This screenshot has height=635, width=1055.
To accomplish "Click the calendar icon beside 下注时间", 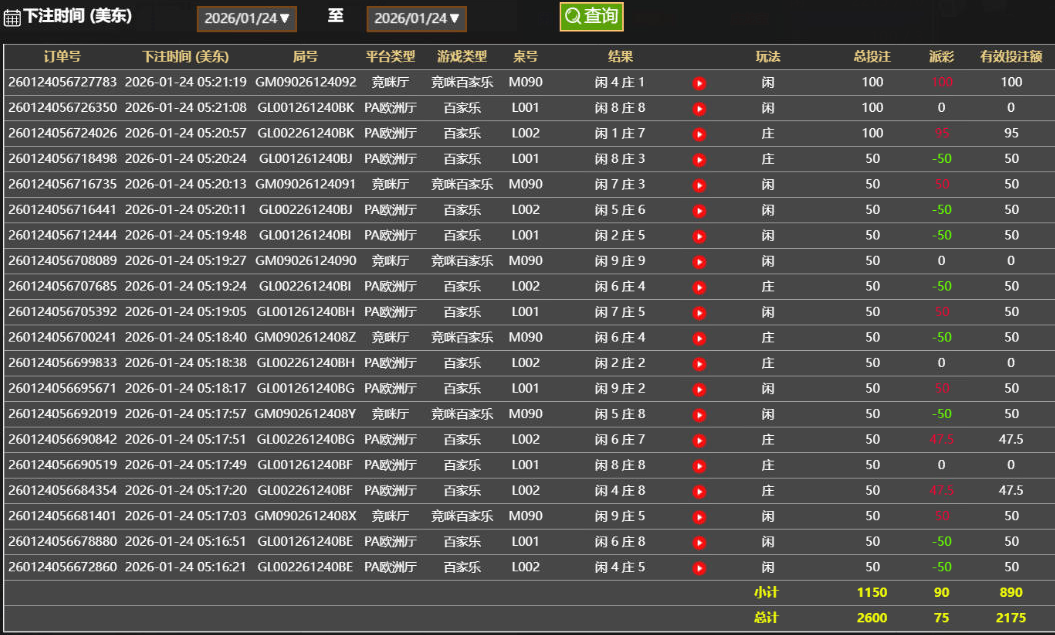I will pyautogui.click(x=12, y=18).
